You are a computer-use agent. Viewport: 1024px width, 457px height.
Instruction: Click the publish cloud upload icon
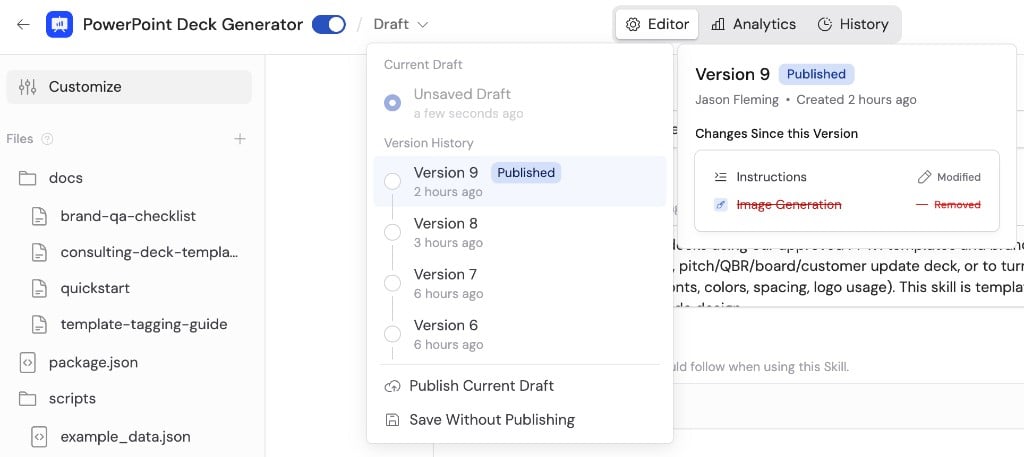392,386
